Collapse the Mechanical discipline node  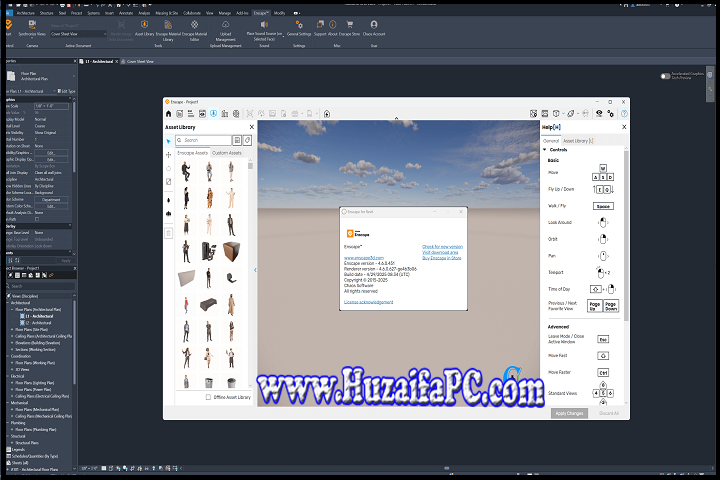coord(8,403)
